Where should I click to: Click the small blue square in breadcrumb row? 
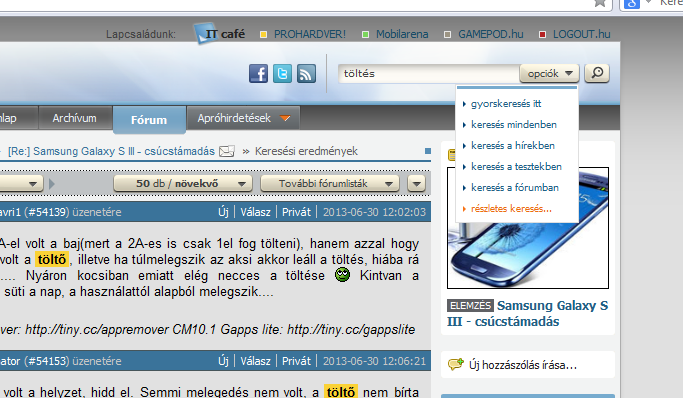coord(428,151)
